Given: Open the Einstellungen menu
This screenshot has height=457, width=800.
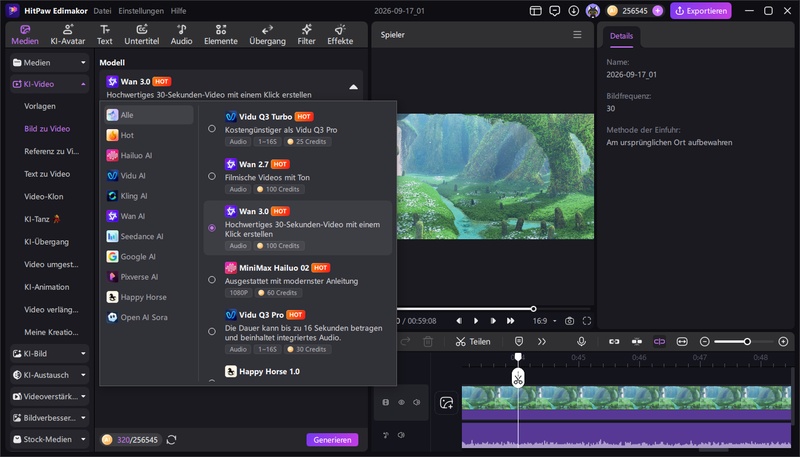Looking at the screenshot, I should (x=141, y=11).
